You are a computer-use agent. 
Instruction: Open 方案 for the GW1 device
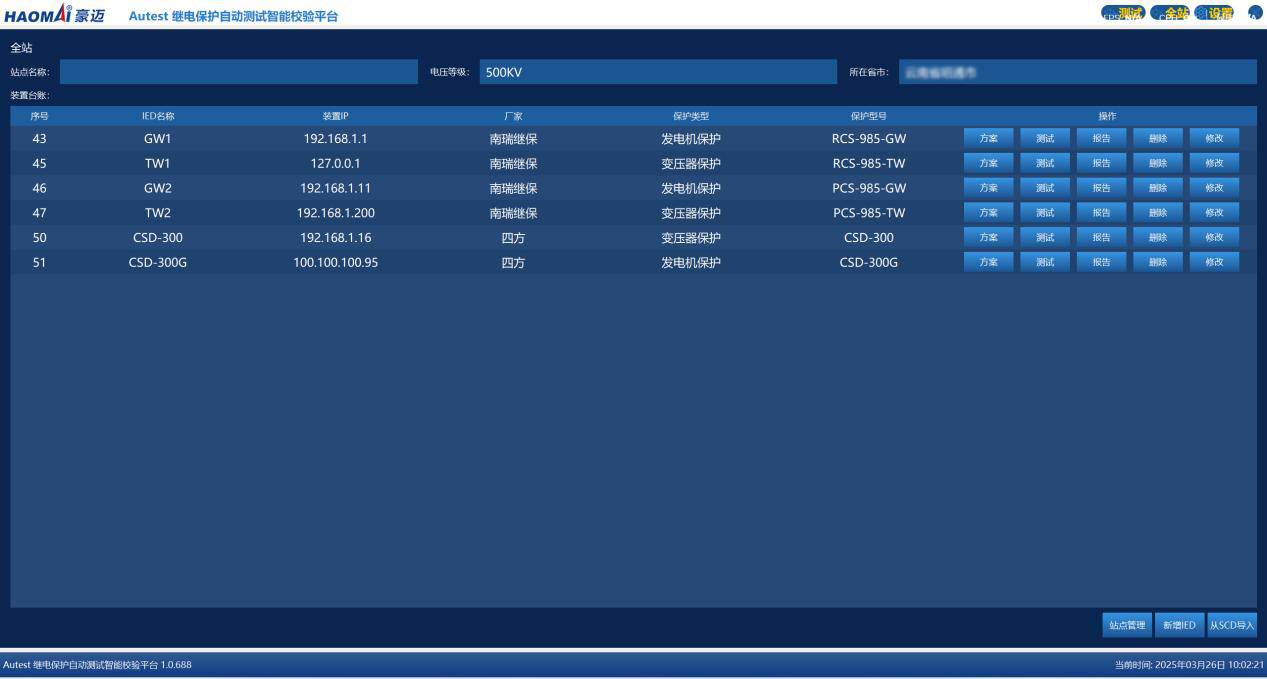point(988,138)
